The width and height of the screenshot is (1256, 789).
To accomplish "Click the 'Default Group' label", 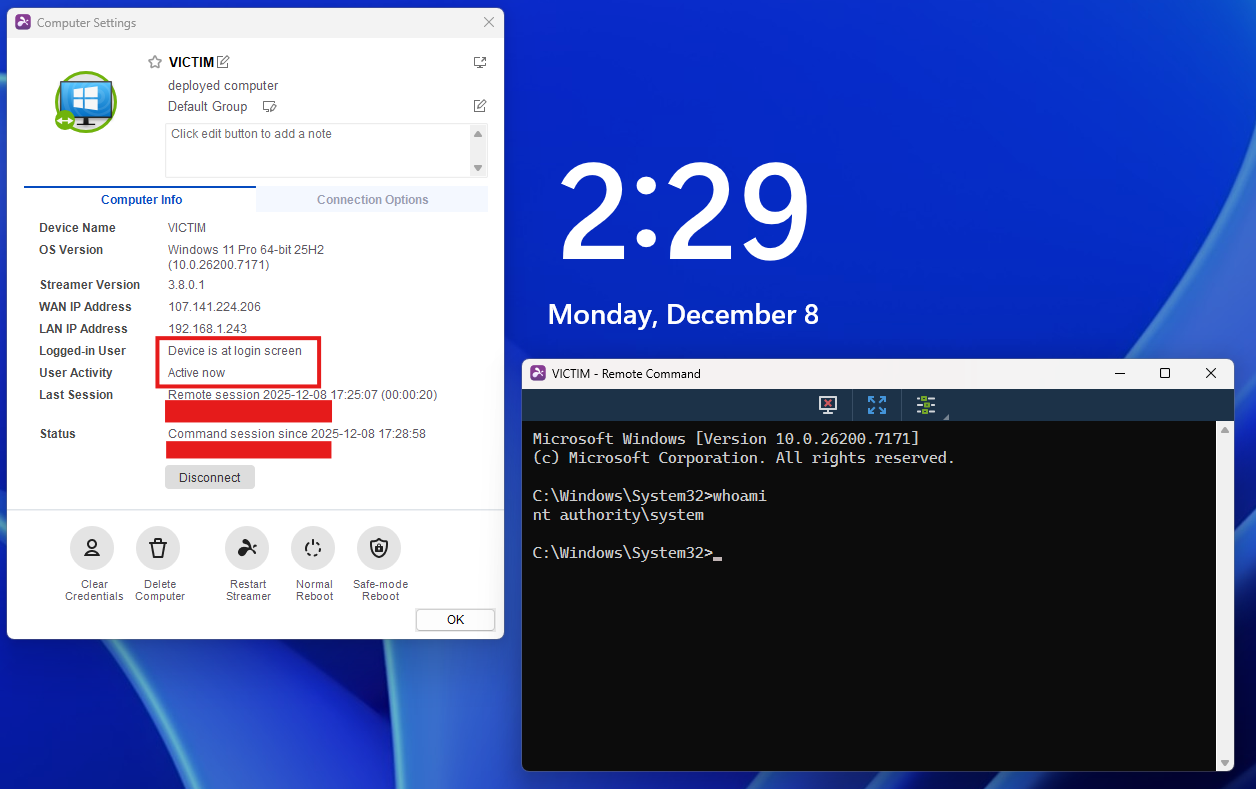I will pyautogui.click(x=207, y=107).
